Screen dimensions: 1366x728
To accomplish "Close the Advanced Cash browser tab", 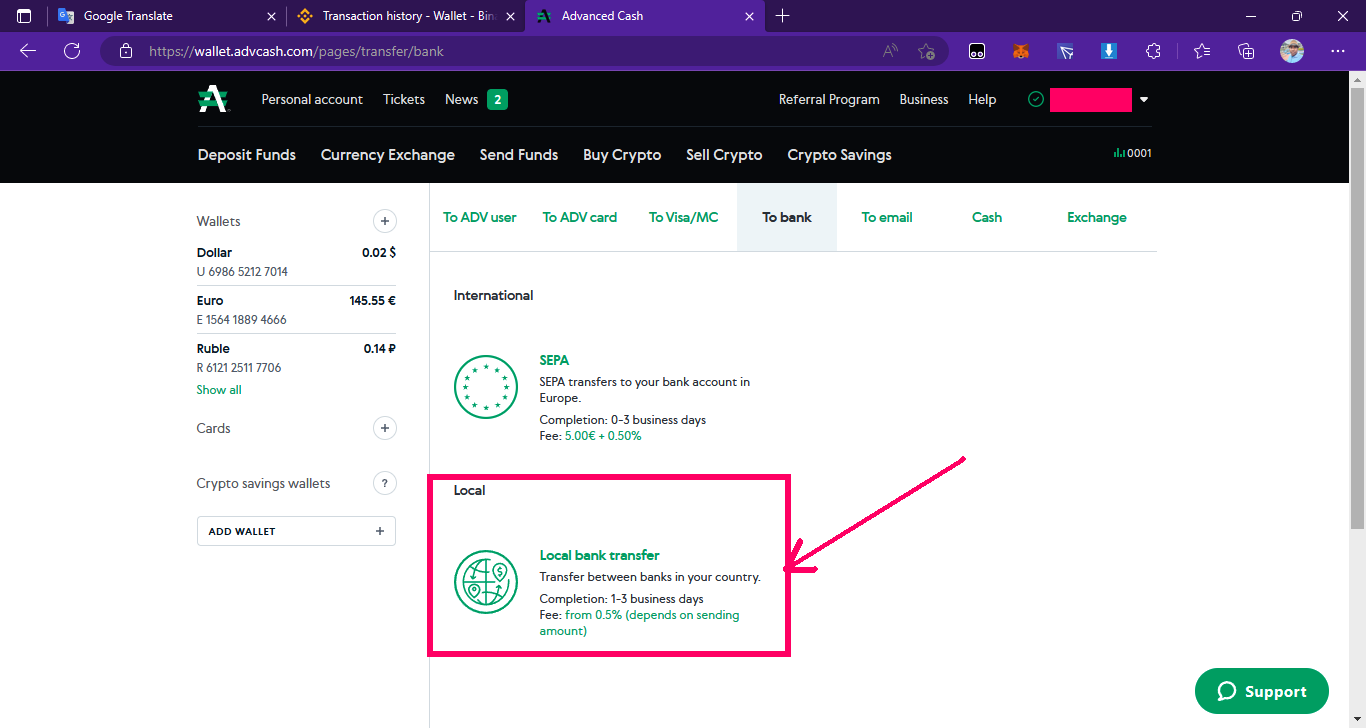I will coord(750,16).
